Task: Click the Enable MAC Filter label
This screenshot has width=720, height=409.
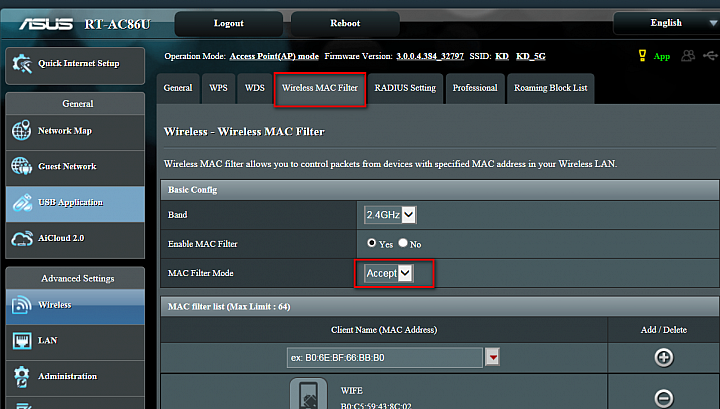Action: [202, 244]
